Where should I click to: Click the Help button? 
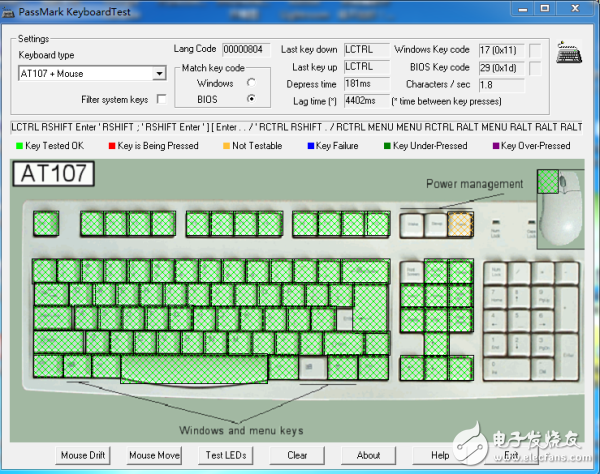click(x=440, y=455)
